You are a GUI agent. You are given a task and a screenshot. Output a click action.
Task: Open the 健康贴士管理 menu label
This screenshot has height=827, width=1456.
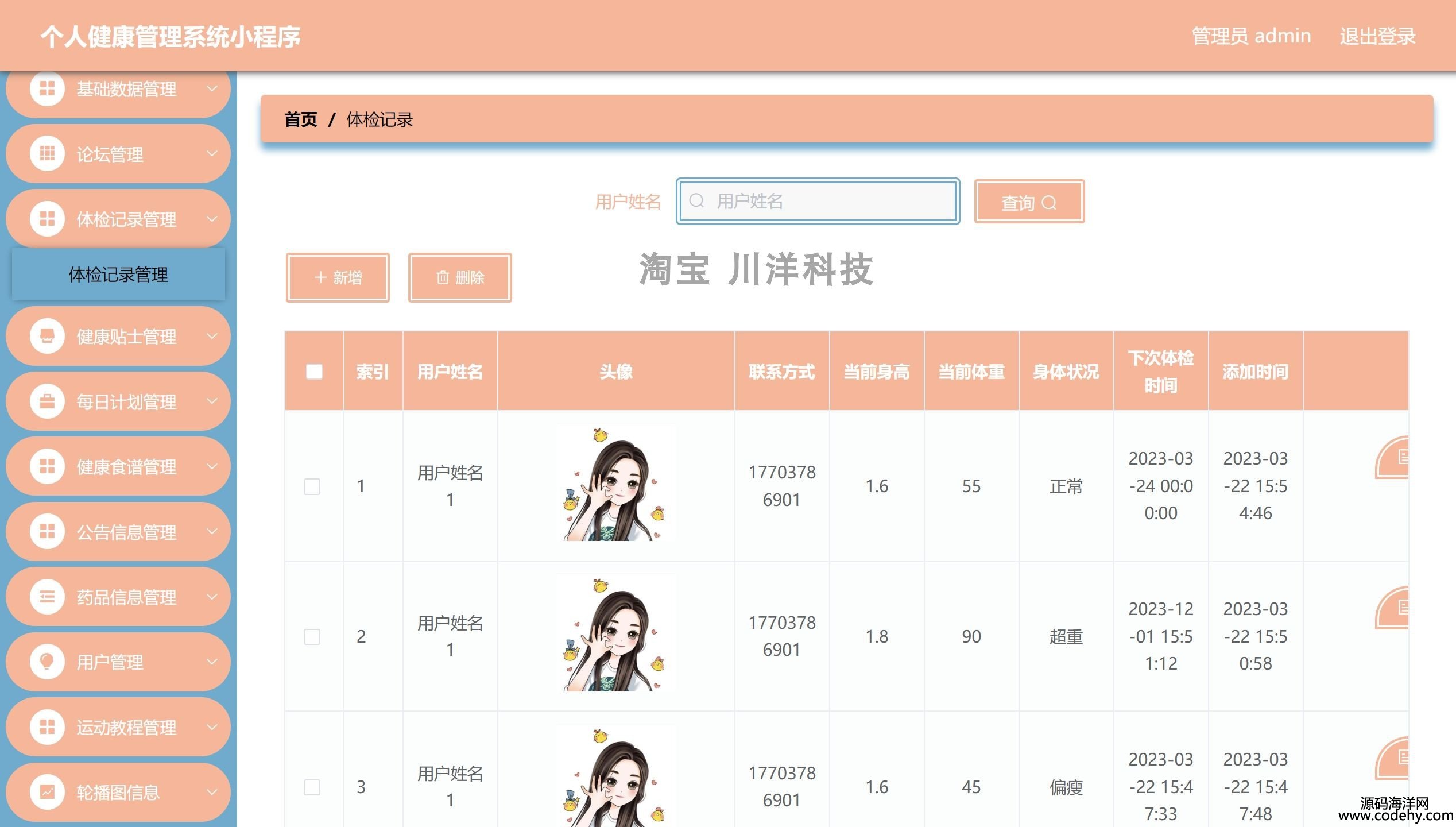tap(126, 337)
